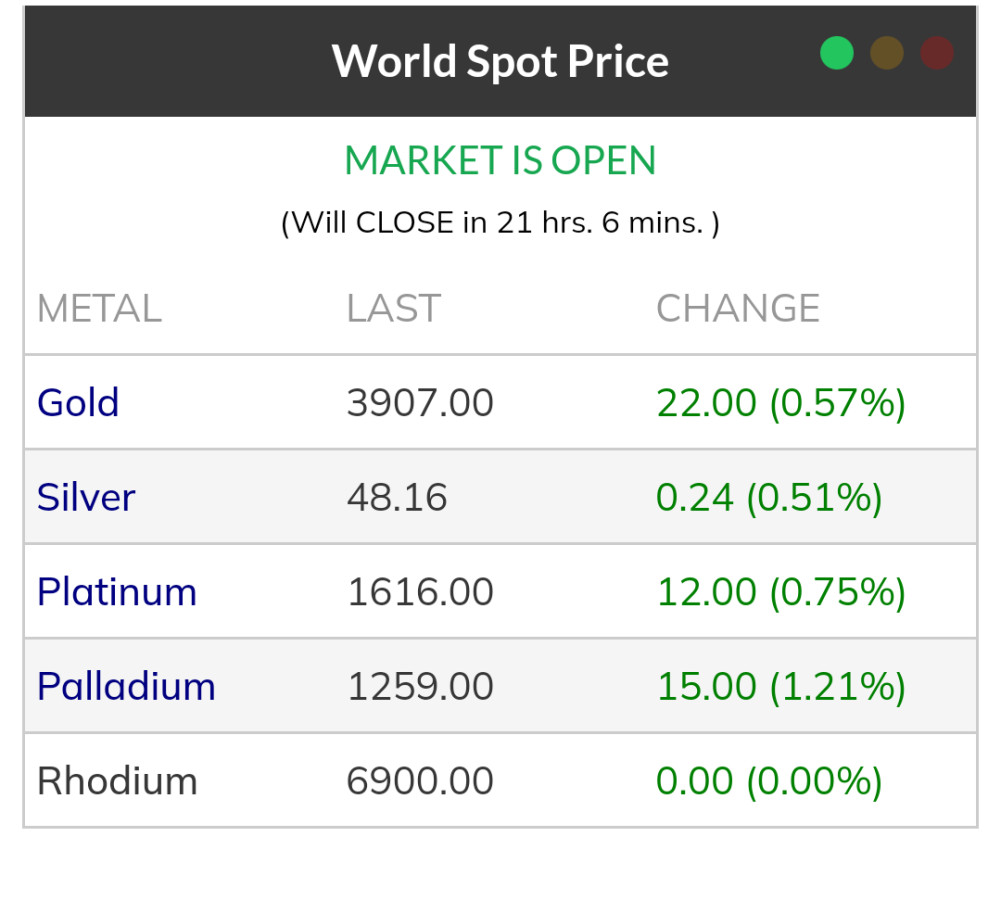Click the MARKET IS OPEN status text
This screenshot has width=1001, height=900.
pyautogui.click(x=500, y=161)
